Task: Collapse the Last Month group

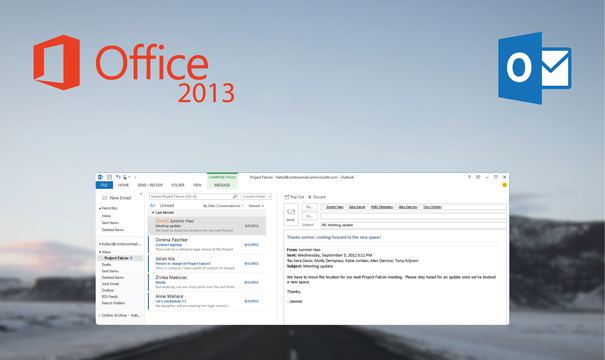Action: (x=153, y=213)
